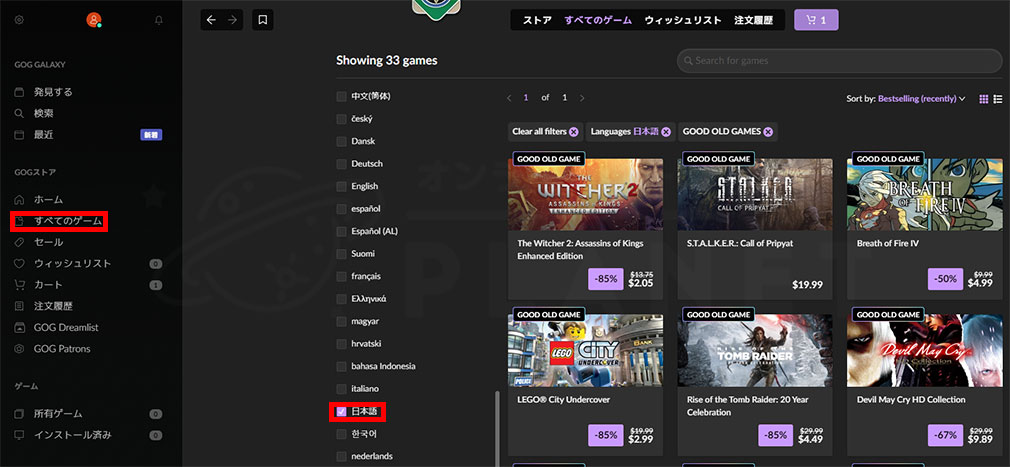Viewport: 1010px width, 467px height.
Task: Clear all filters
Action: [x=545, y=131]
